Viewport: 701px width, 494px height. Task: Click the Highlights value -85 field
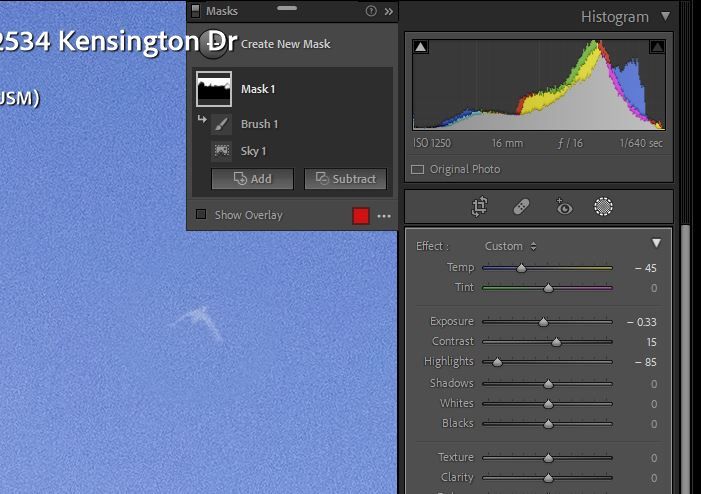[x=646, y=362]
